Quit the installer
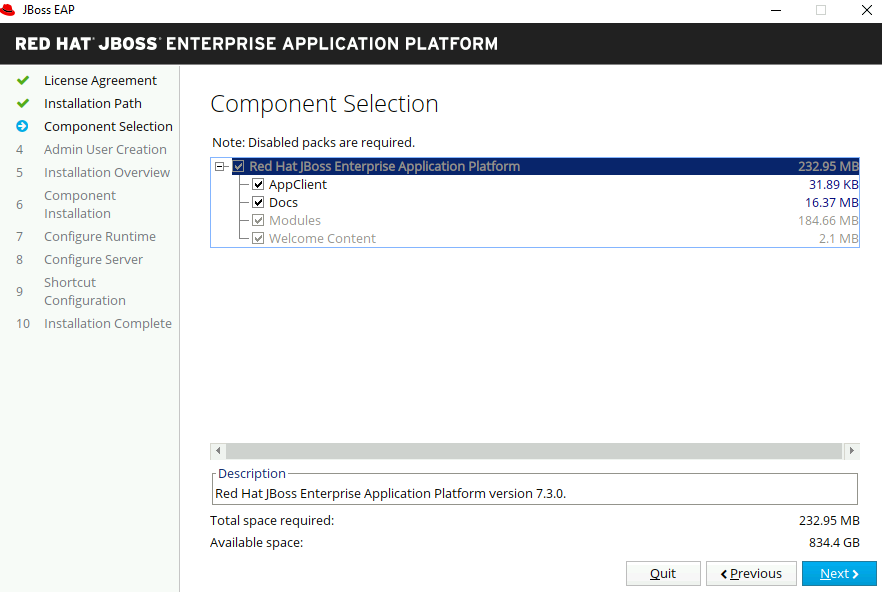882x592 pixels. point(663,573)
